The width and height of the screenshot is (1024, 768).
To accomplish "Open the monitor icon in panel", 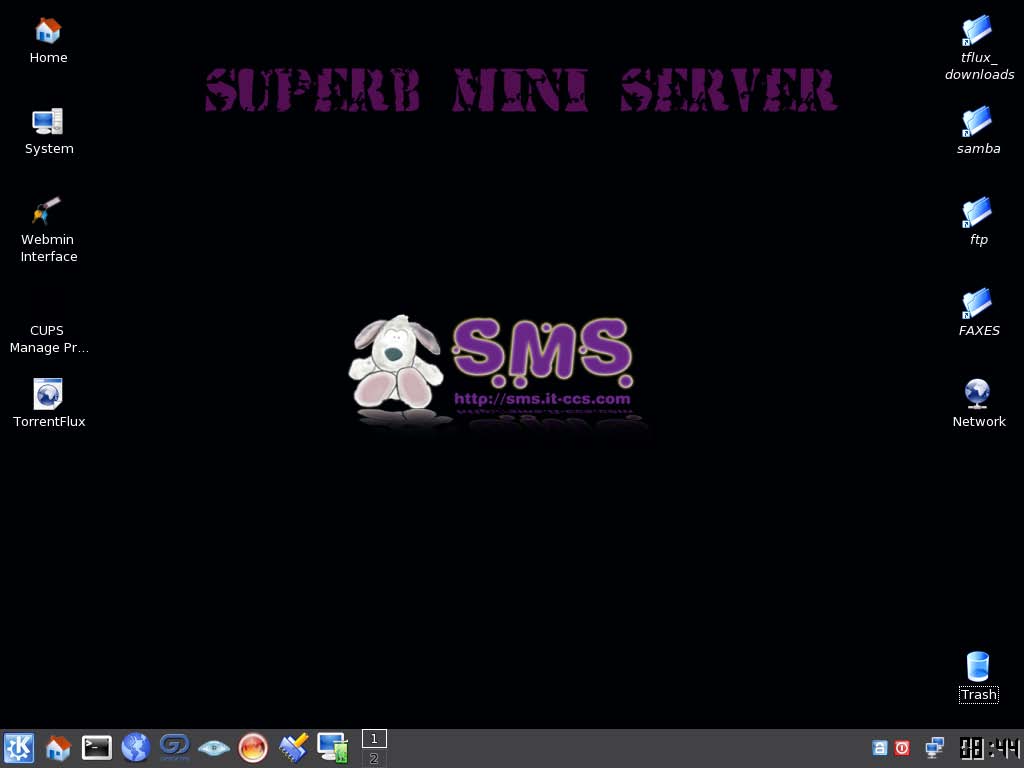I will (x=332, y=748).
